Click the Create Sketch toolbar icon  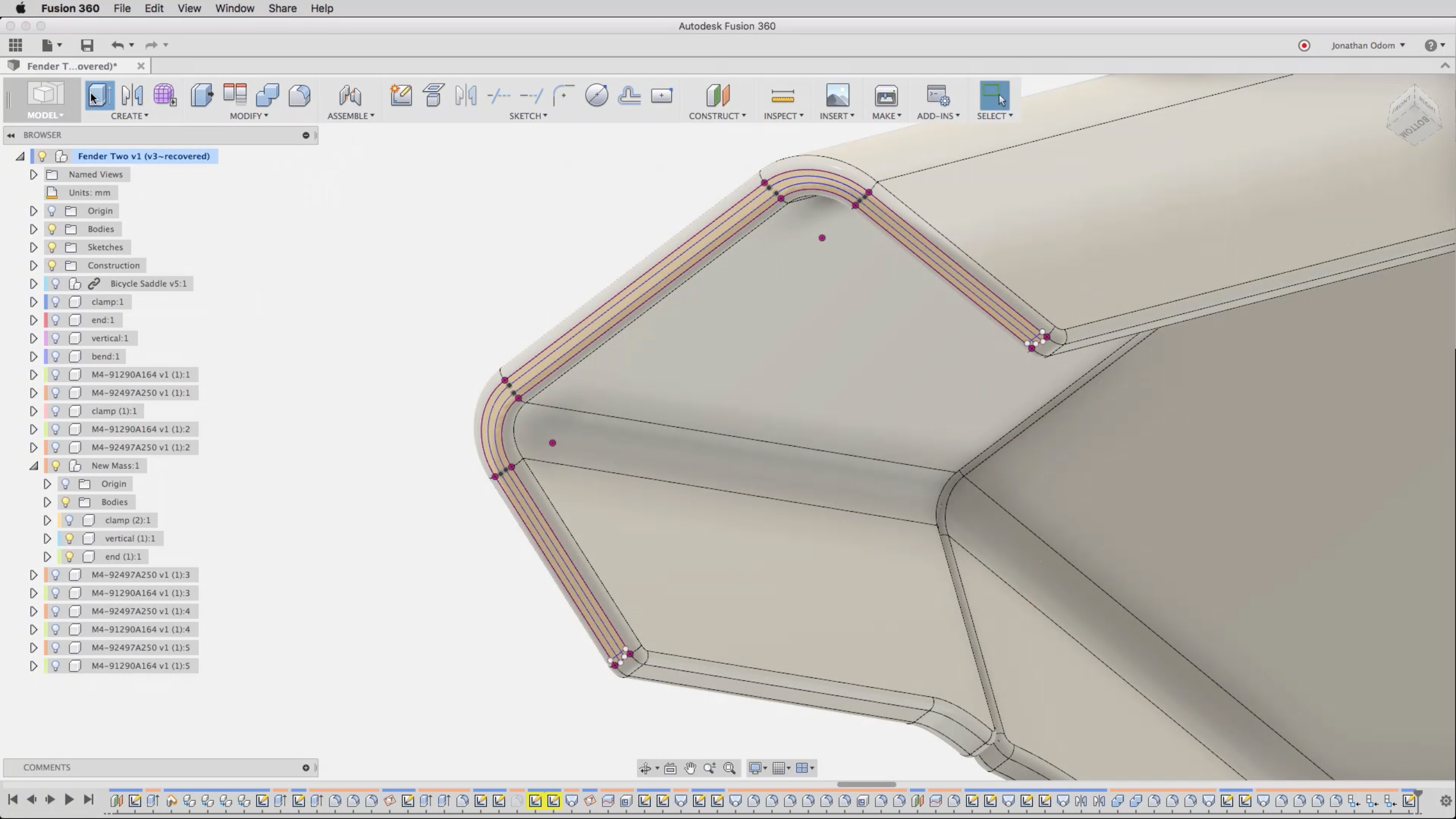[x=400, y=95]
